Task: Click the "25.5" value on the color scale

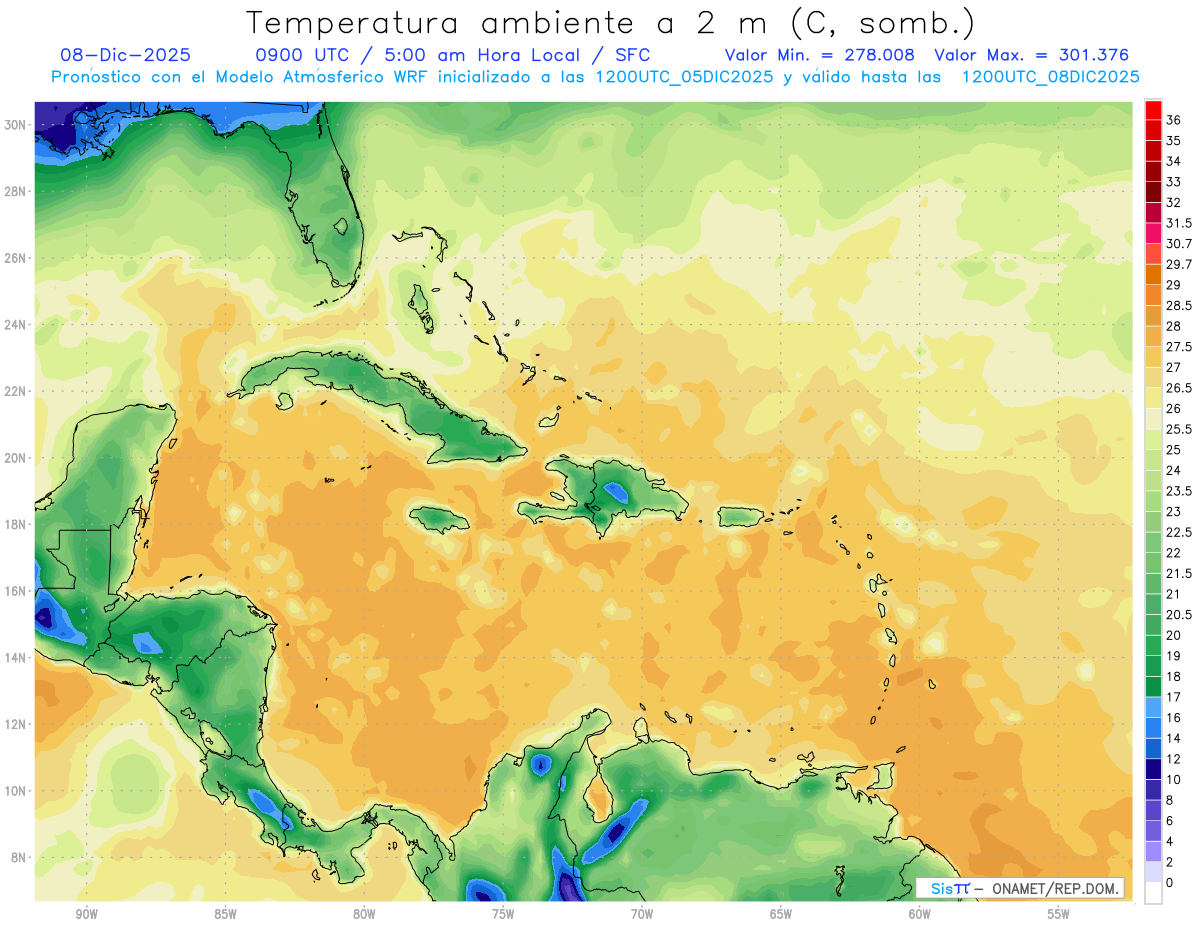Action: tap(1179, 429)
